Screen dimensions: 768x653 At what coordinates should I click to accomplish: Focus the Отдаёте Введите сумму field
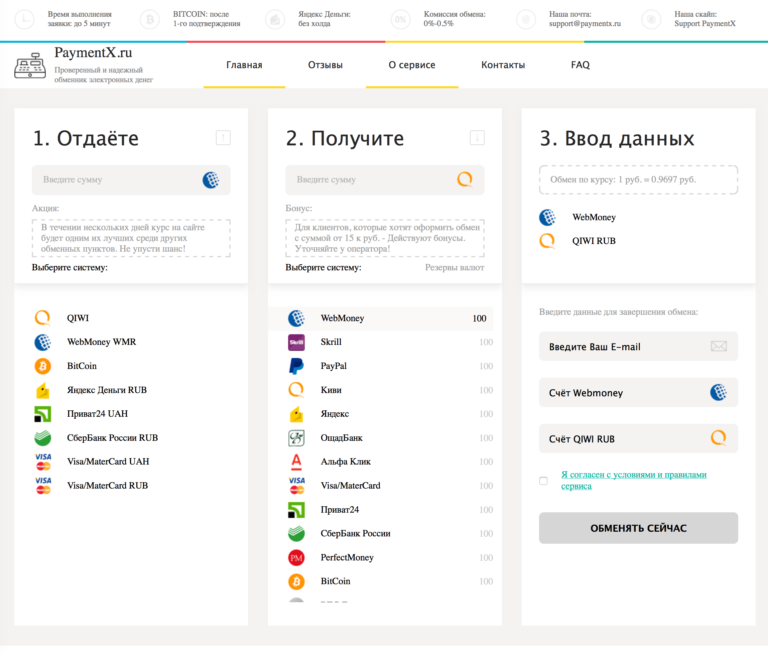click(131, 180)
